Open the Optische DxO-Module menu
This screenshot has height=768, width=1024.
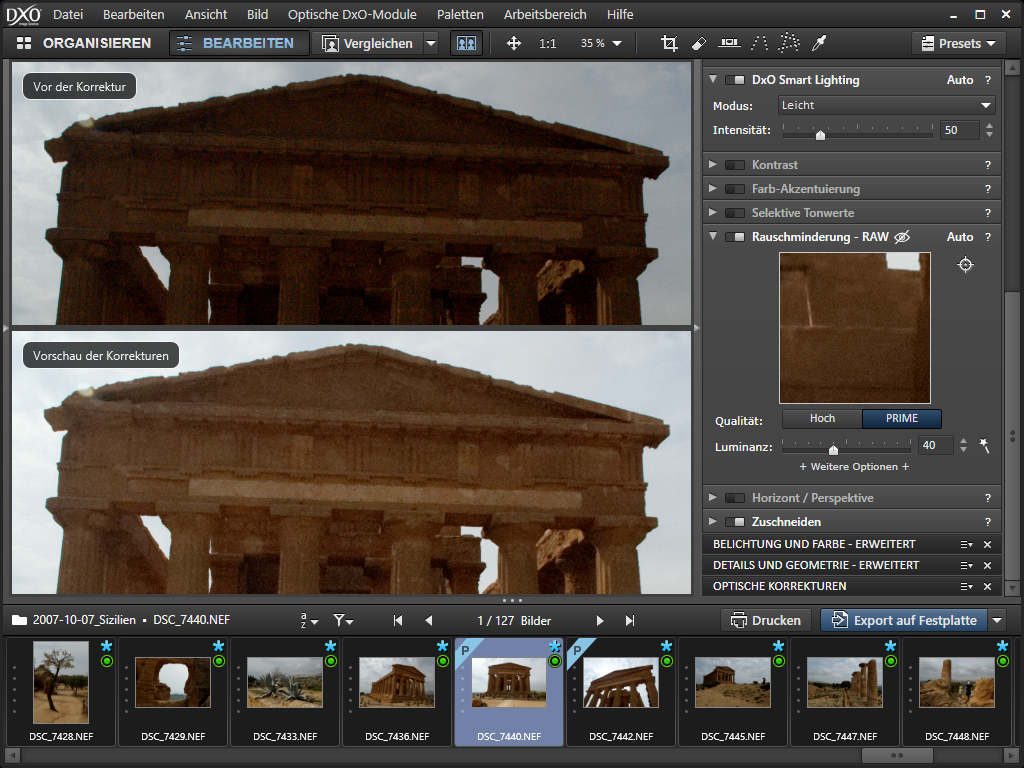pos(352,15)
